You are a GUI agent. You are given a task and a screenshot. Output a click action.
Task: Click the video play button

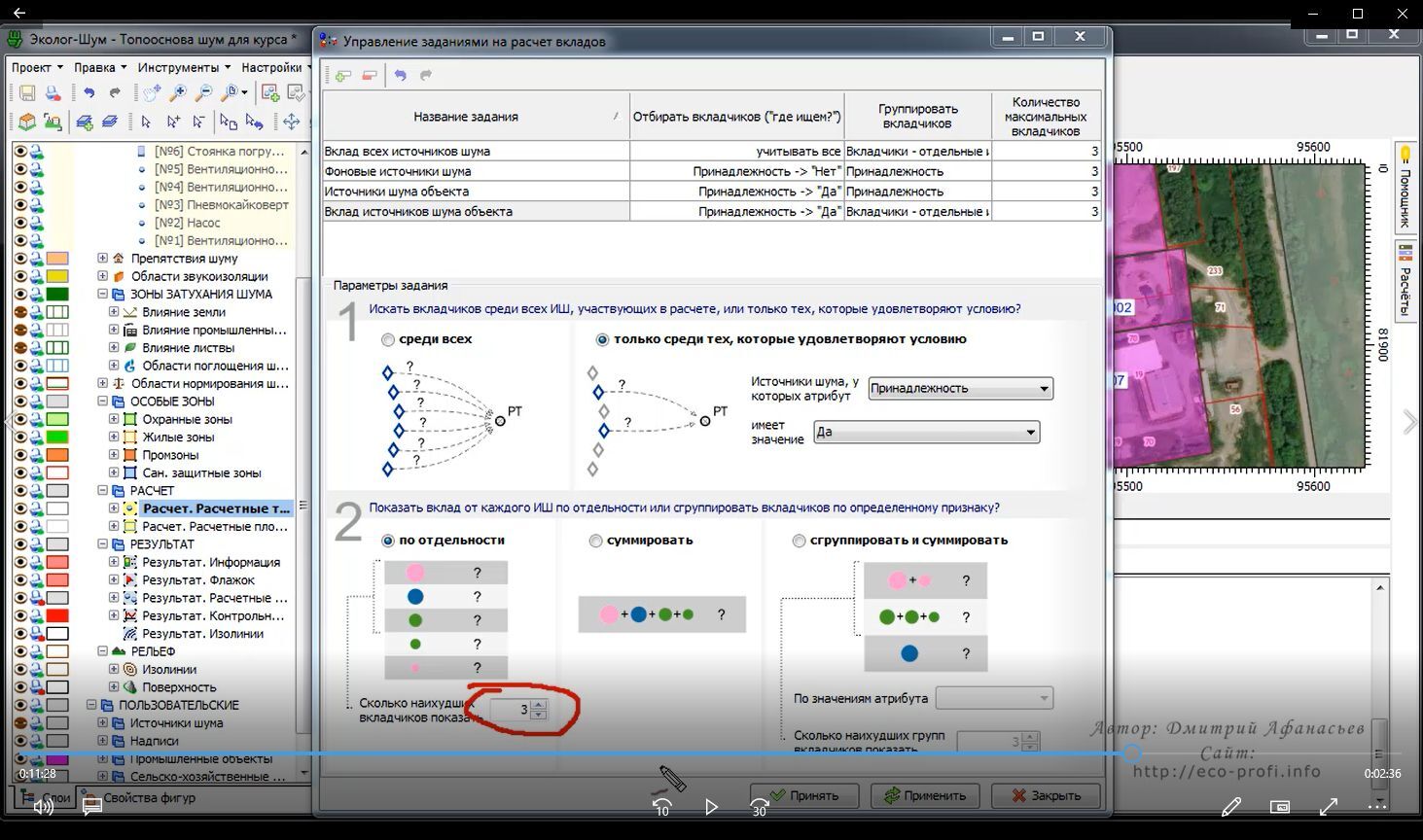(x=711, y=807)
